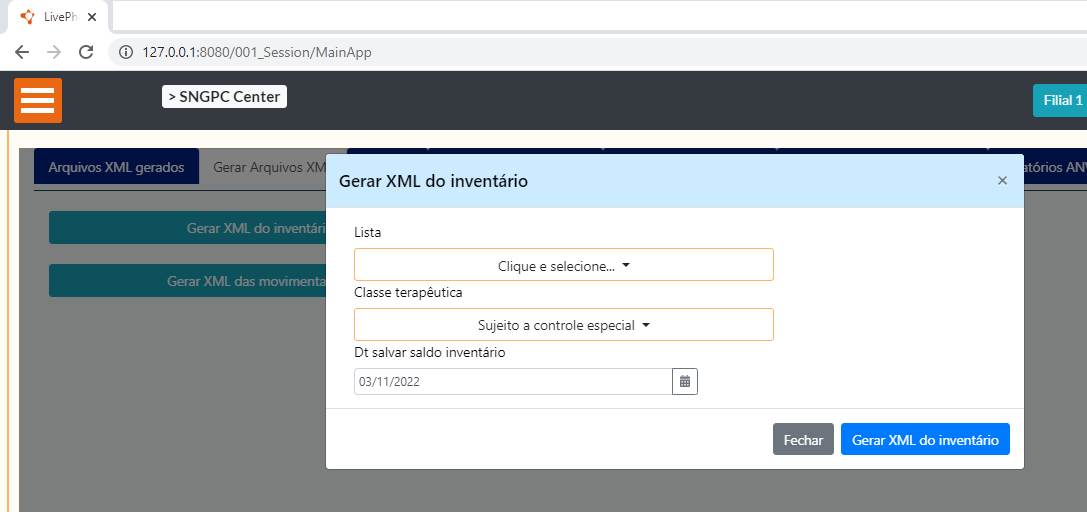This screenshot has width=1087, height=512.
Task: Close the LivePh browser tab
Action: [x=92, y=17]
